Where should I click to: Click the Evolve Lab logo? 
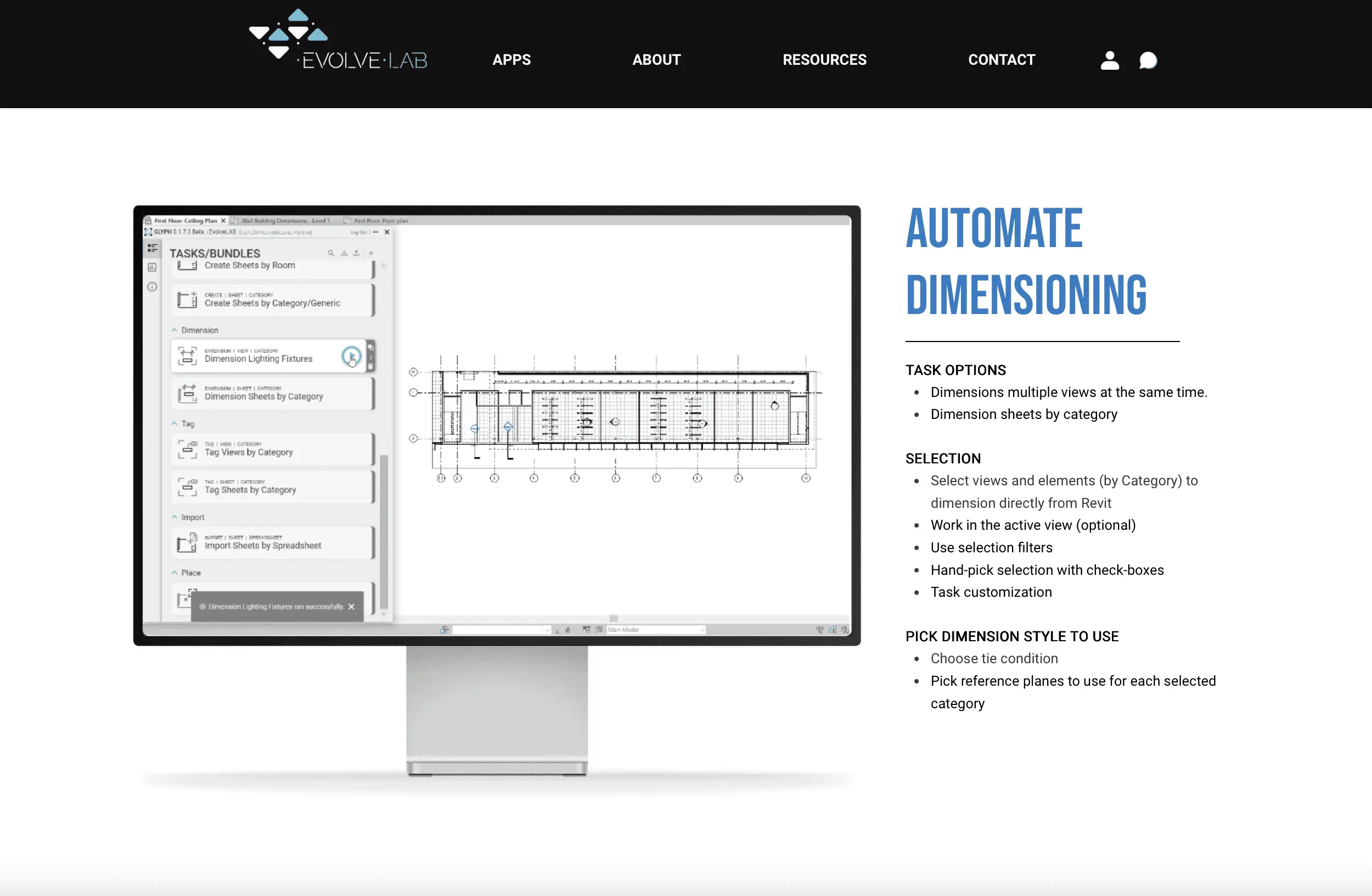pos(338,41)
